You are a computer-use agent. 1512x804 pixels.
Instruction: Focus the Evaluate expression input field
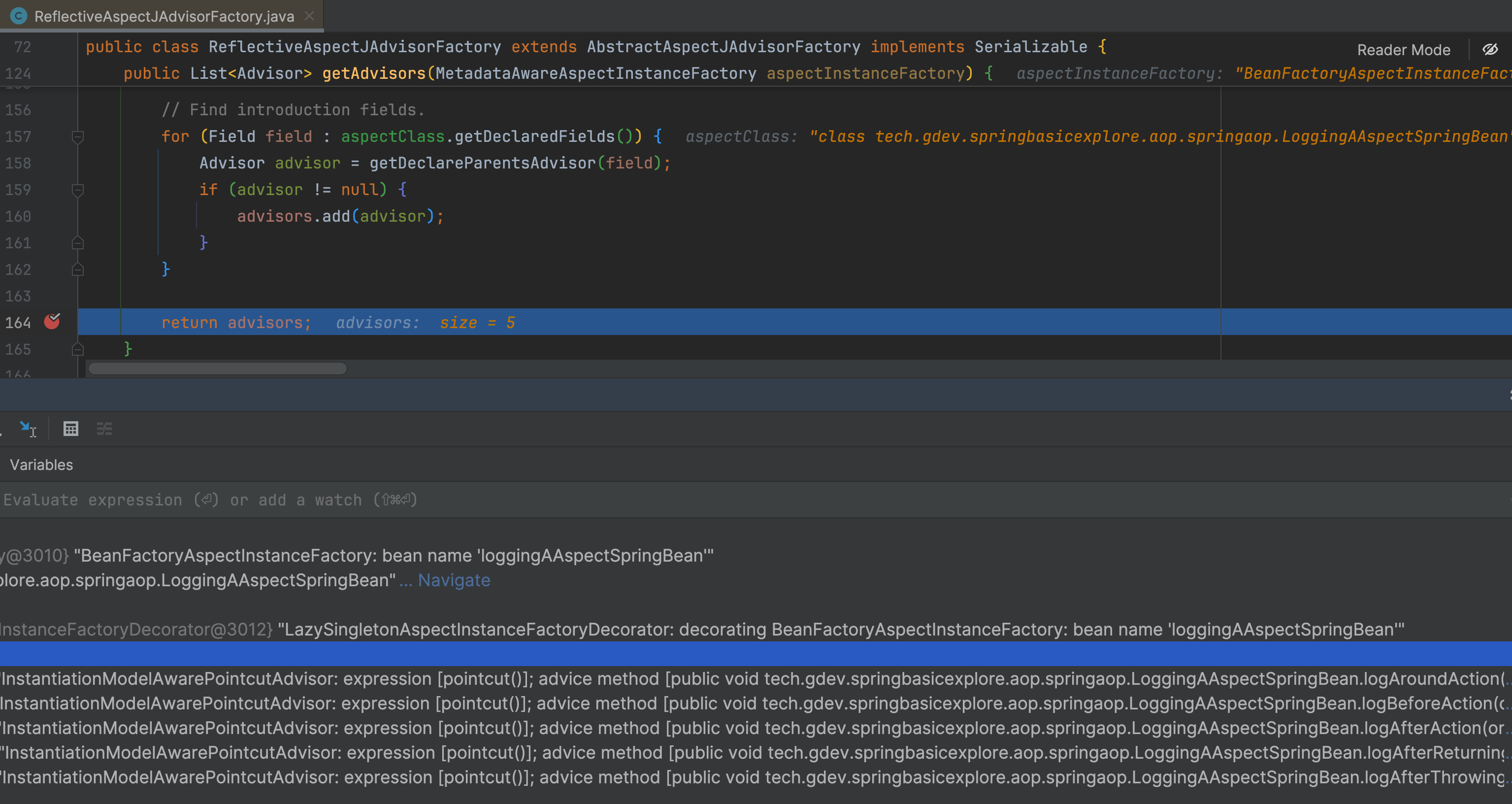756,500
